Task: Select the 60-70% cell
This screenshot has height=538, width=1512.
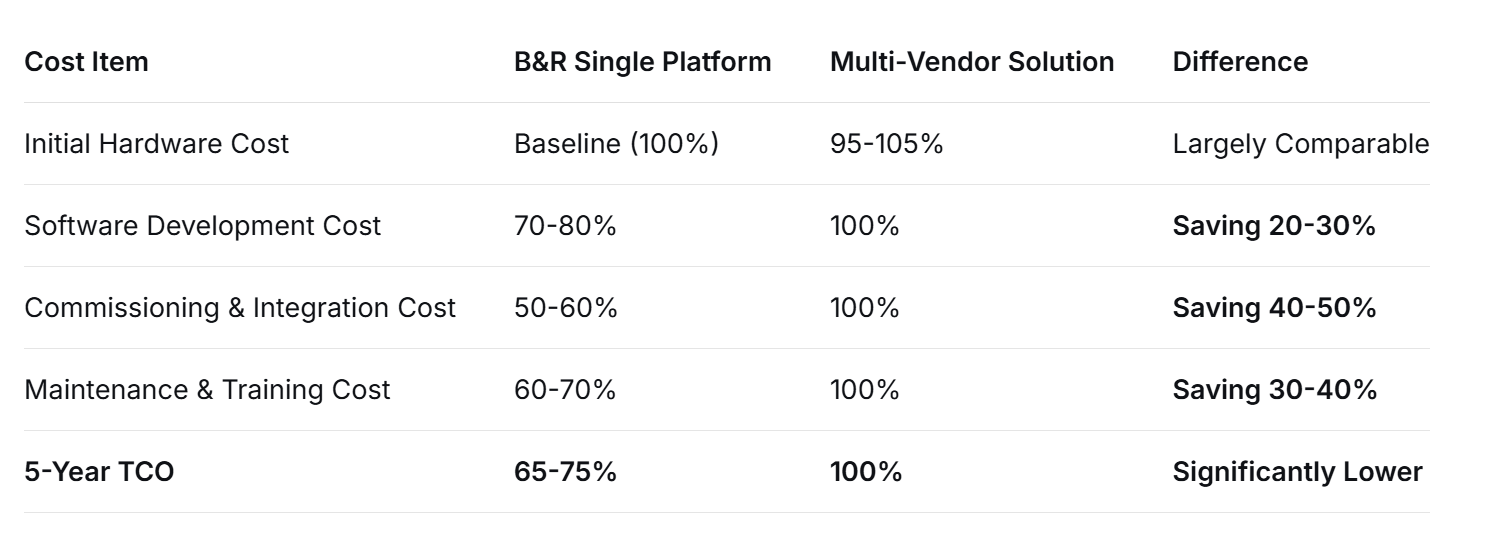Action: click(565, 390)
